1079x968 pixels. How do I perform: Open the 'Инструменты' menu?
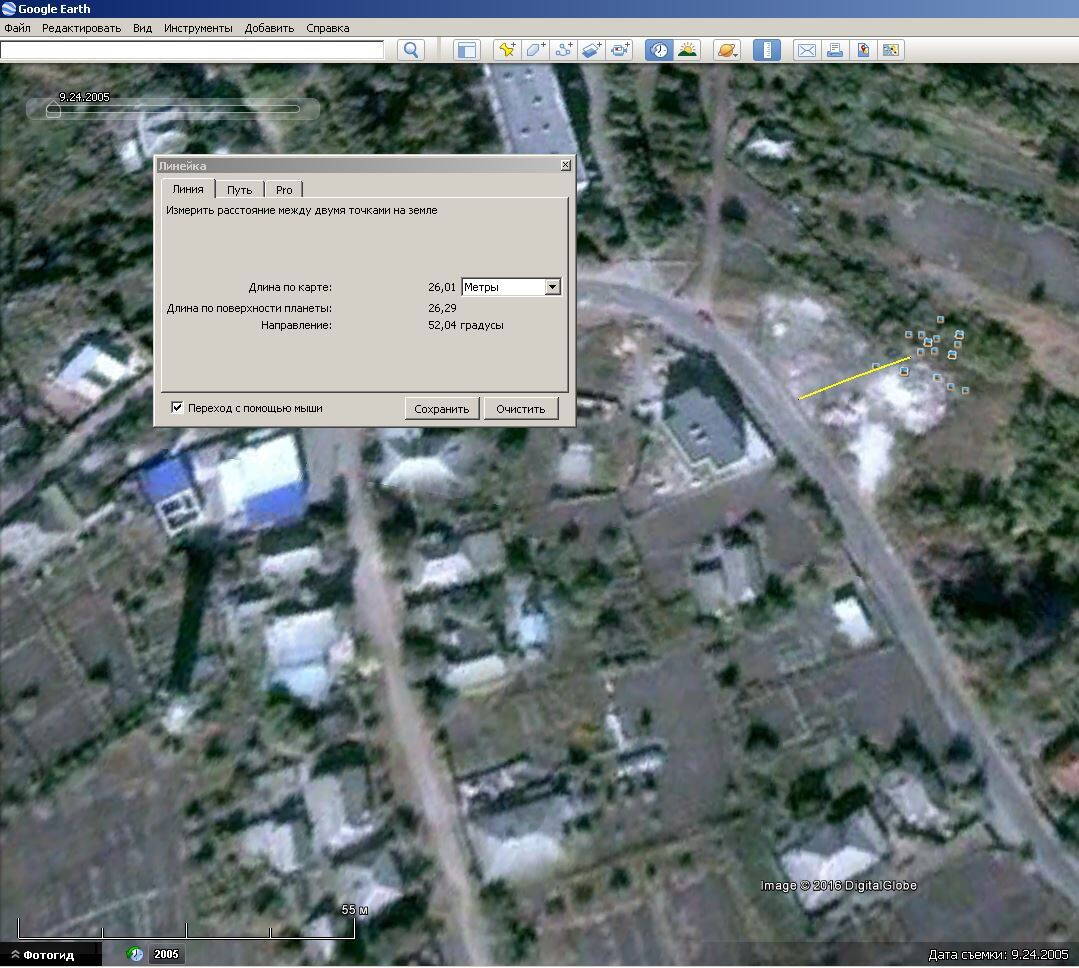point(198,28)
